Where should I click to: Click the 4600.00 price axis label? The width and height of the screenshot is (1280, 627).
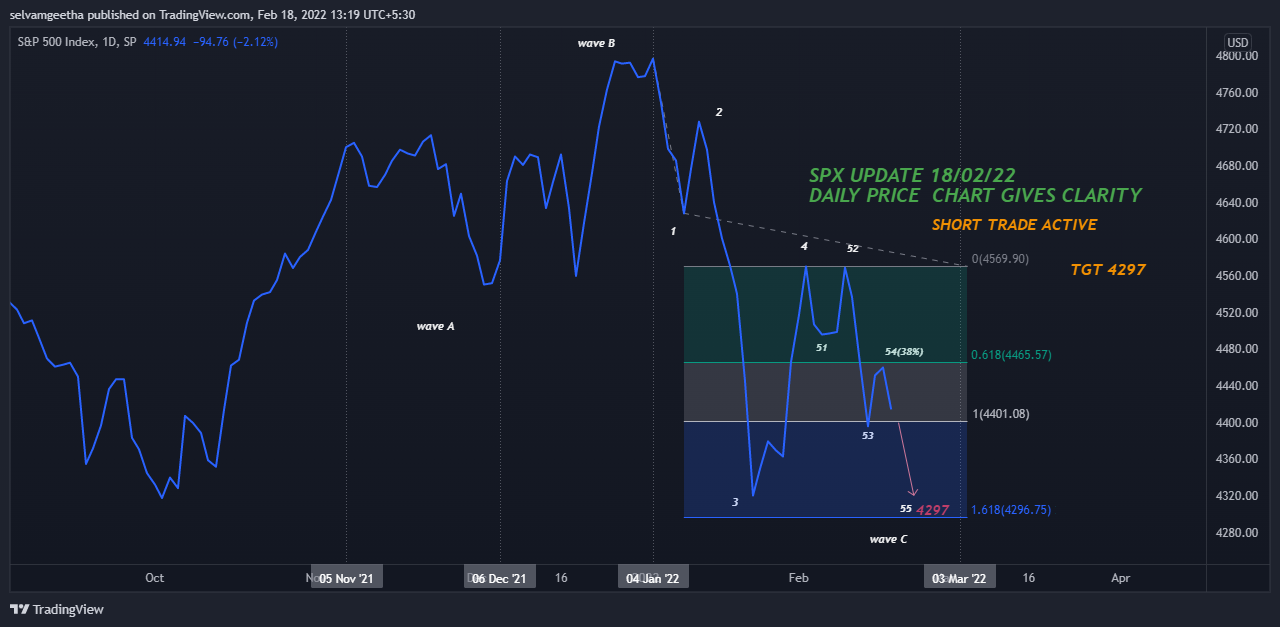(1235, 239)
